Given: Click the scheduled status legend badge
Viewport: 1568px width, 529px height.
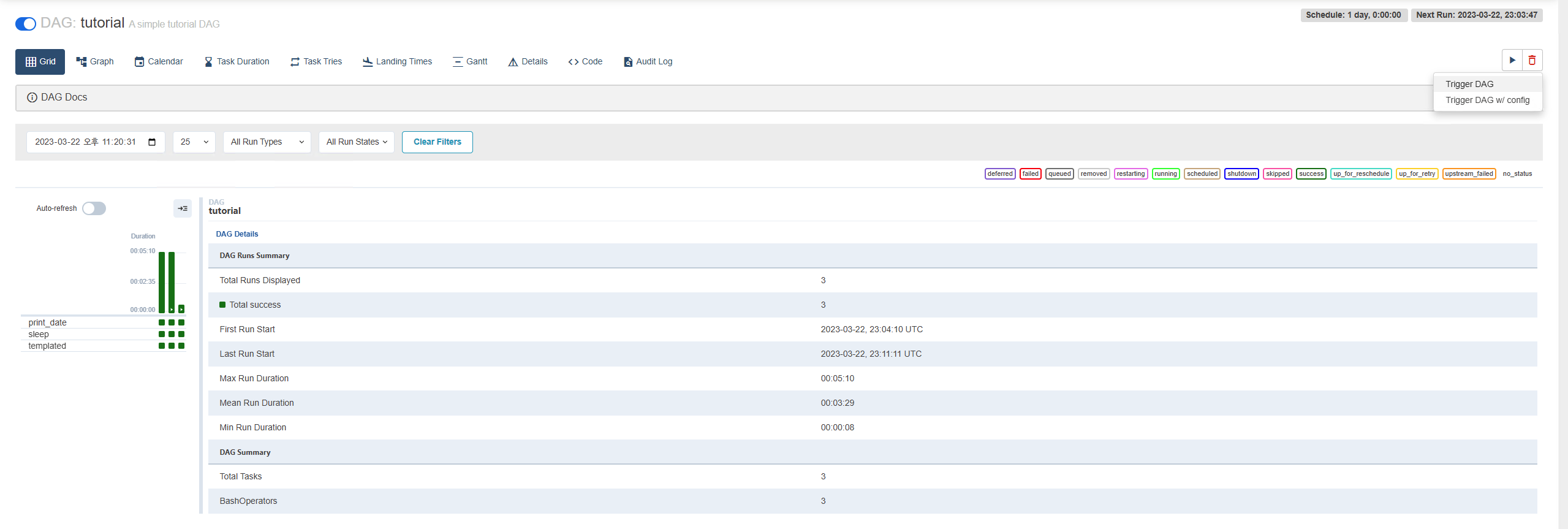Looking at the screenshot, I should tap(1202, 174).
